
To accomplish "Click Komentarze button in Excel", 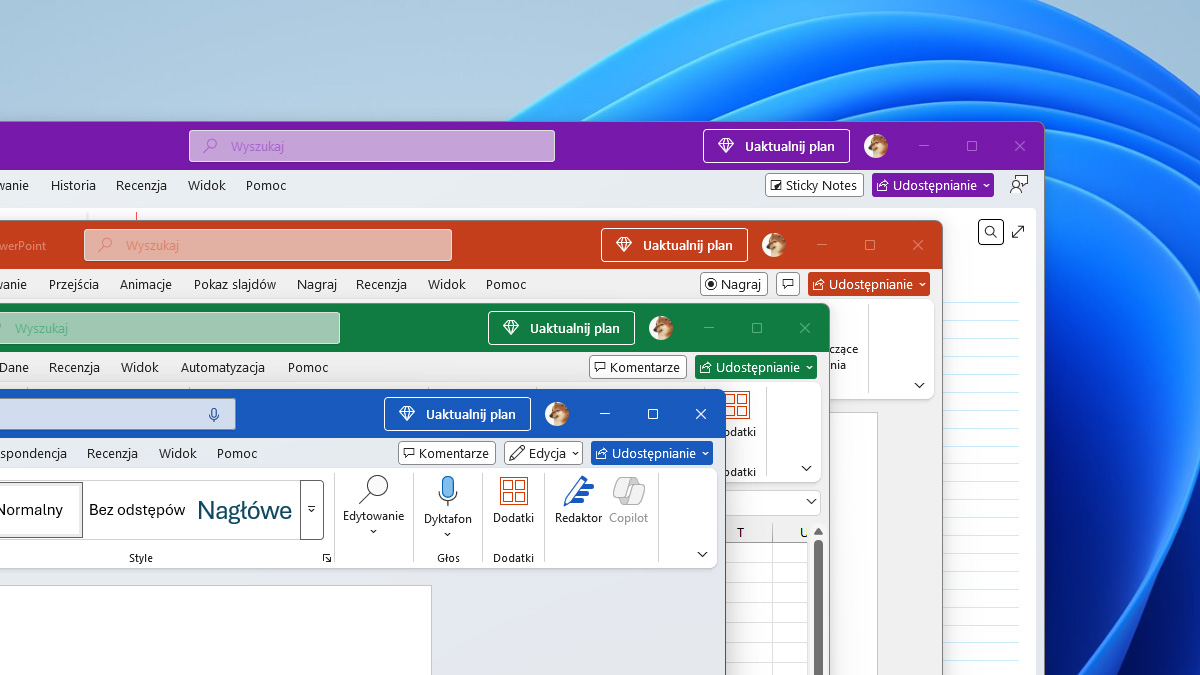I will pos(638,367).
